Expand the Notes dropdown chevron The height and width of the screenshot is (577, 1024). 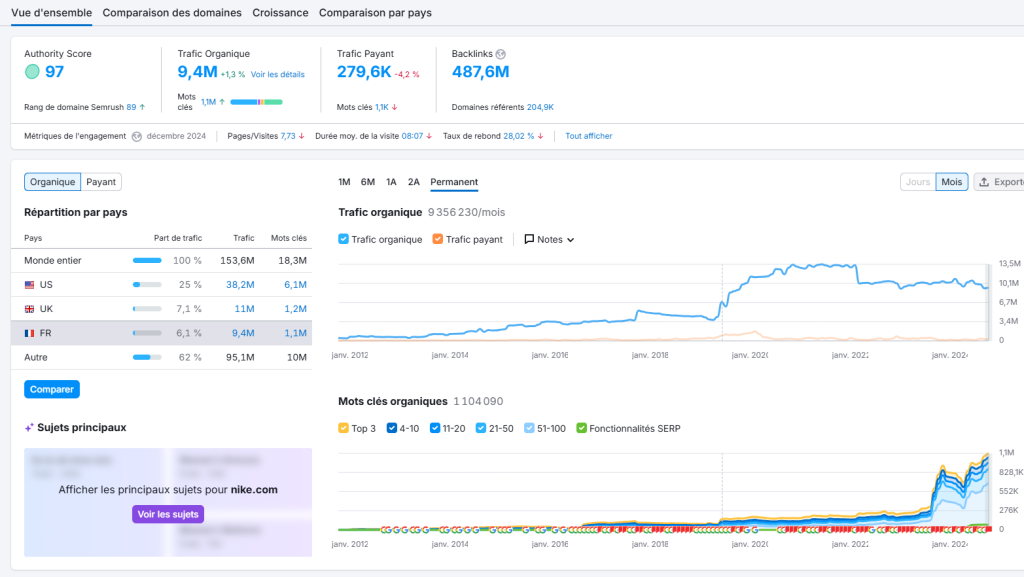point(571,240)
